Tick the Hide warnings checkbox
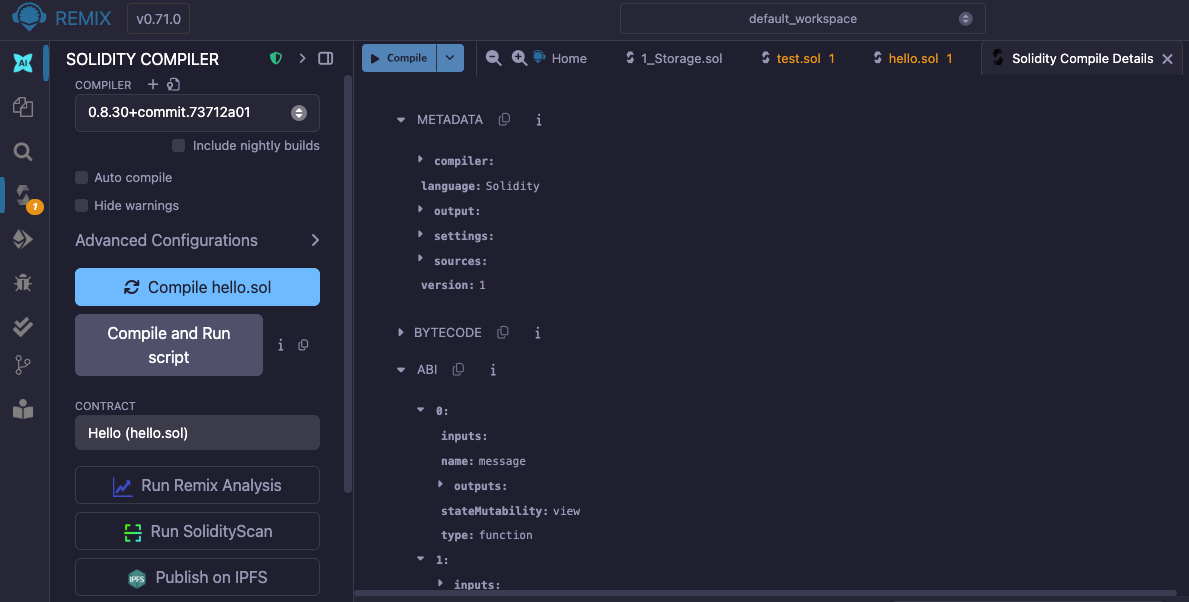This screenshot has height=602, width=1189. (82, 205)
